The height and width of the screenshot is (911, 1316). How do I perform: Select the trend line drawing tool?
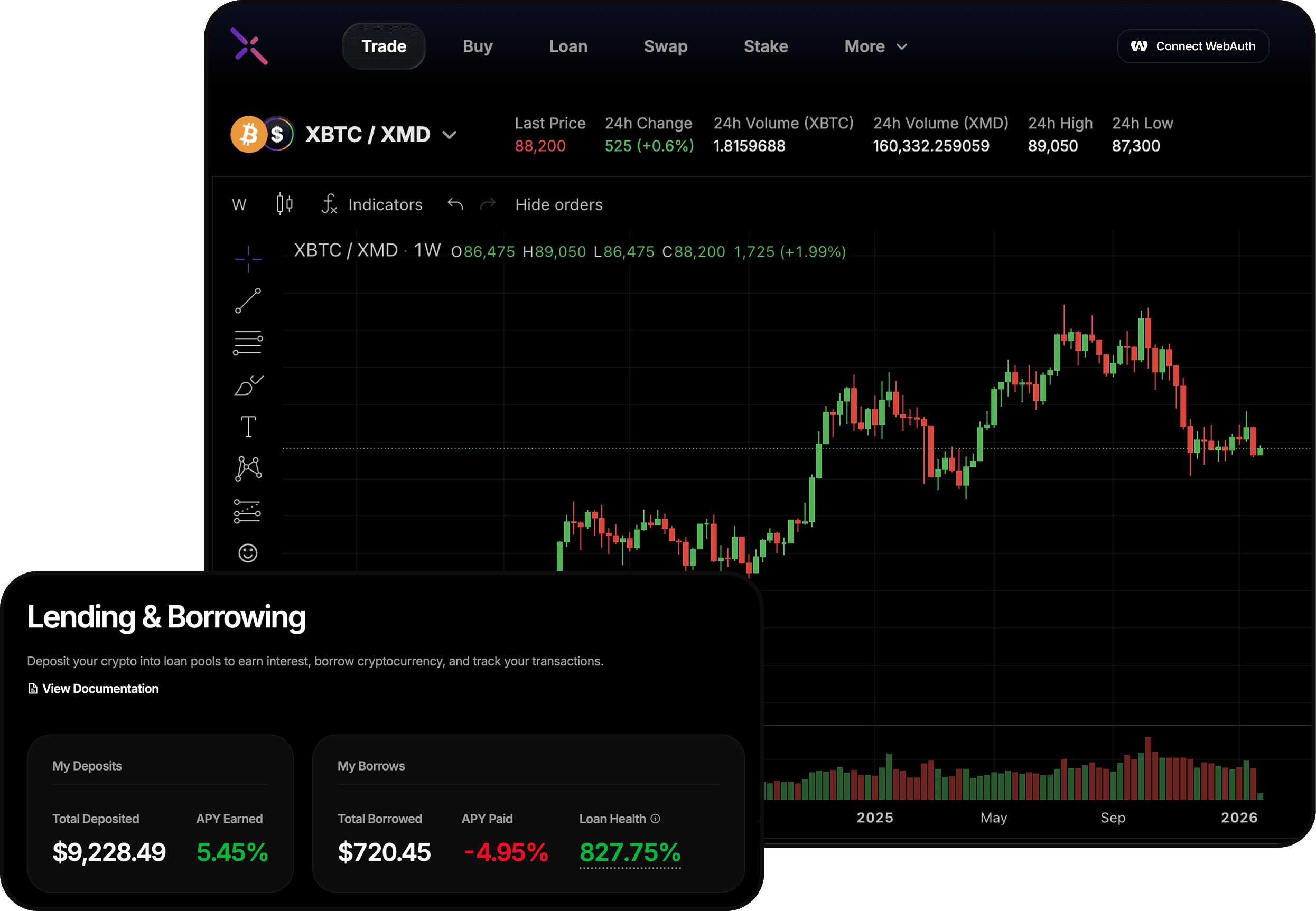point(248,301)
